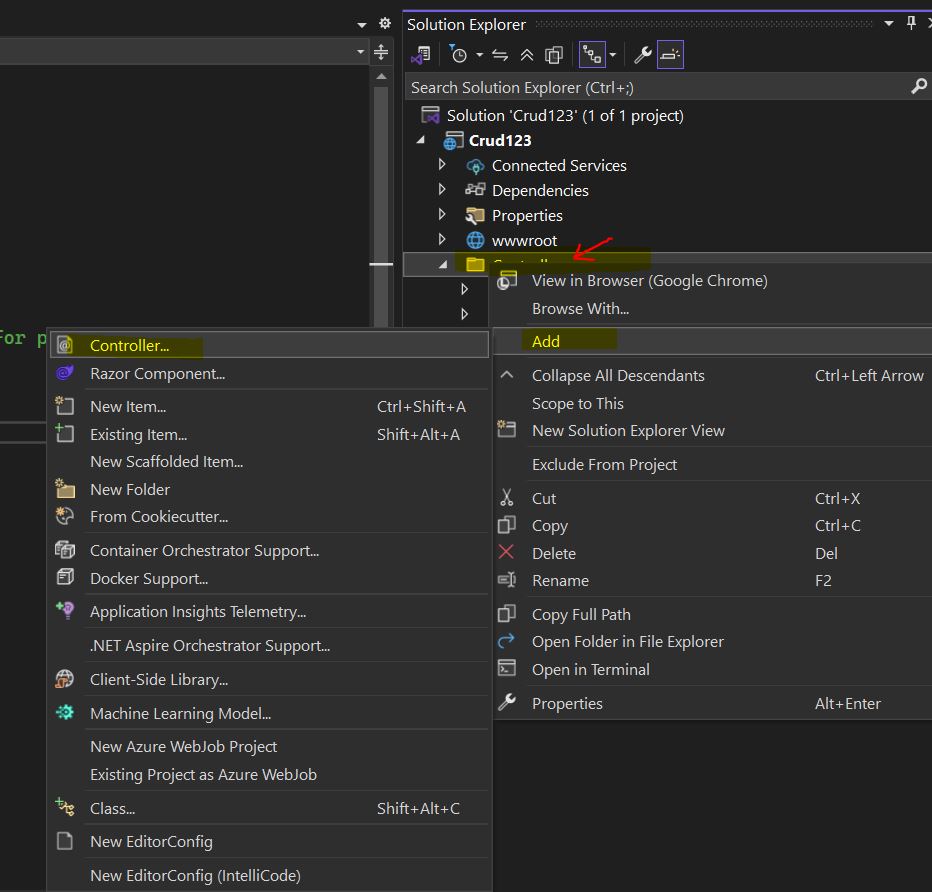Click the Sync with Active Document icon
This screenshot has height=892, width=932.
(500, 55)
